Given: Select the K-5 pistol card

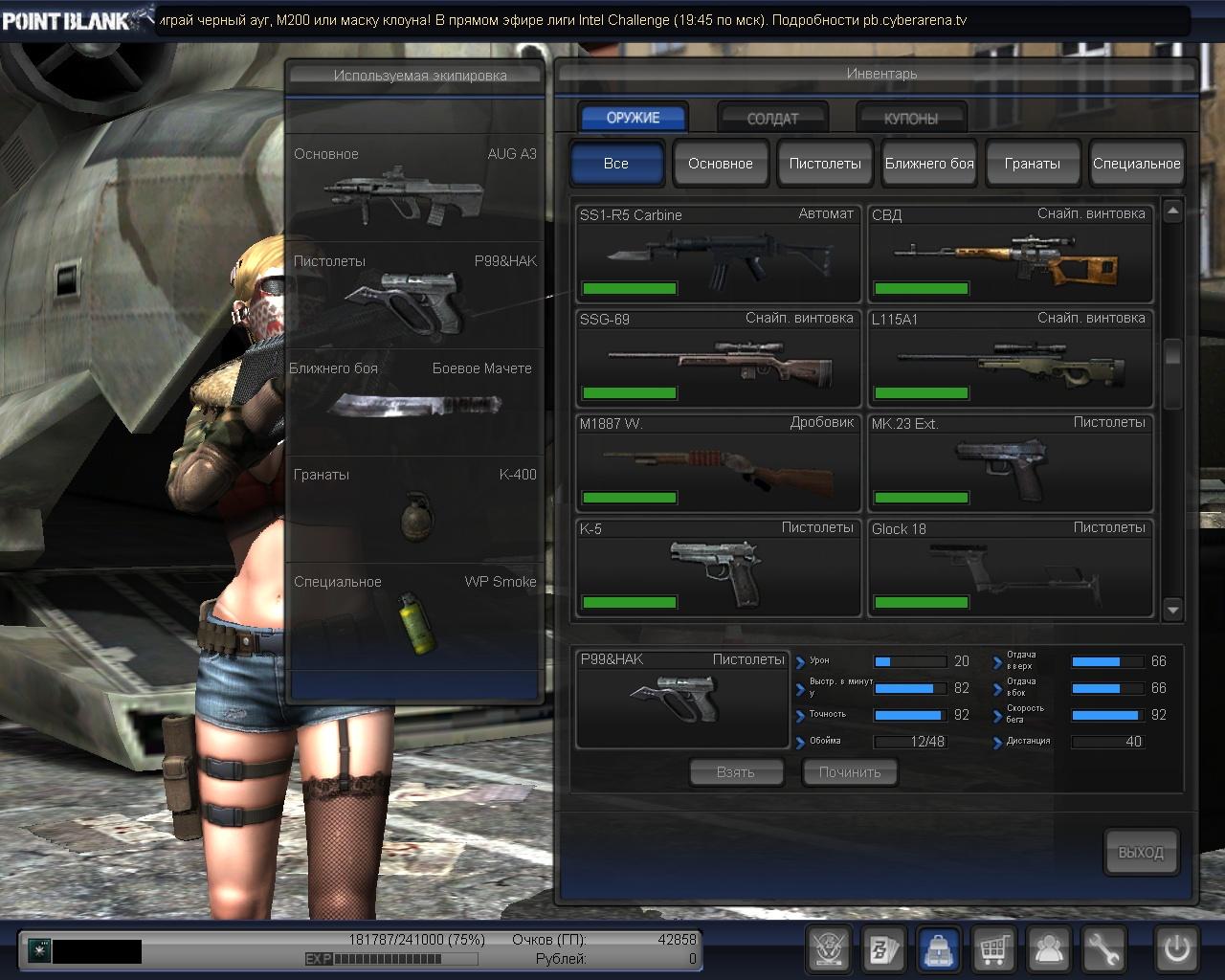Looking at the screenshot, I should click(719, 567).
